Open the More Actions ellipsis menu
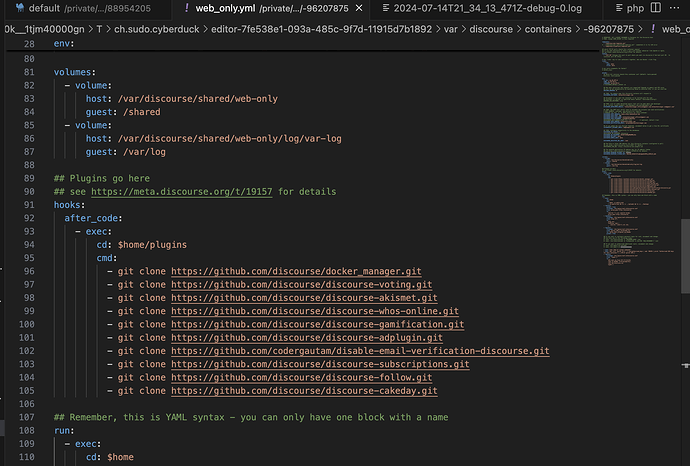Screen dimensions: 690x466 point(674,8)
